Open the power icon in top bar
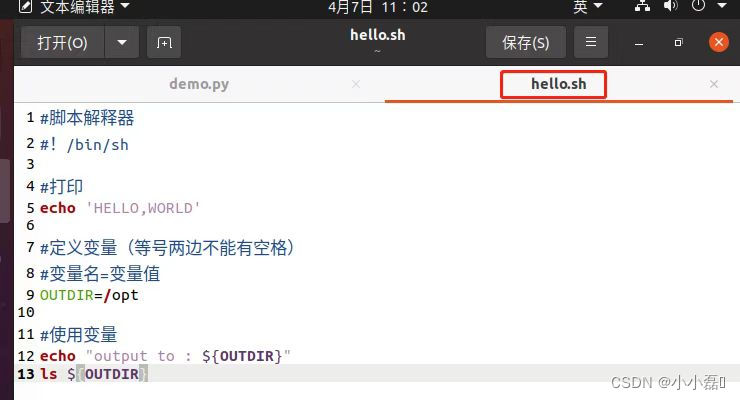 click(698, 6)
